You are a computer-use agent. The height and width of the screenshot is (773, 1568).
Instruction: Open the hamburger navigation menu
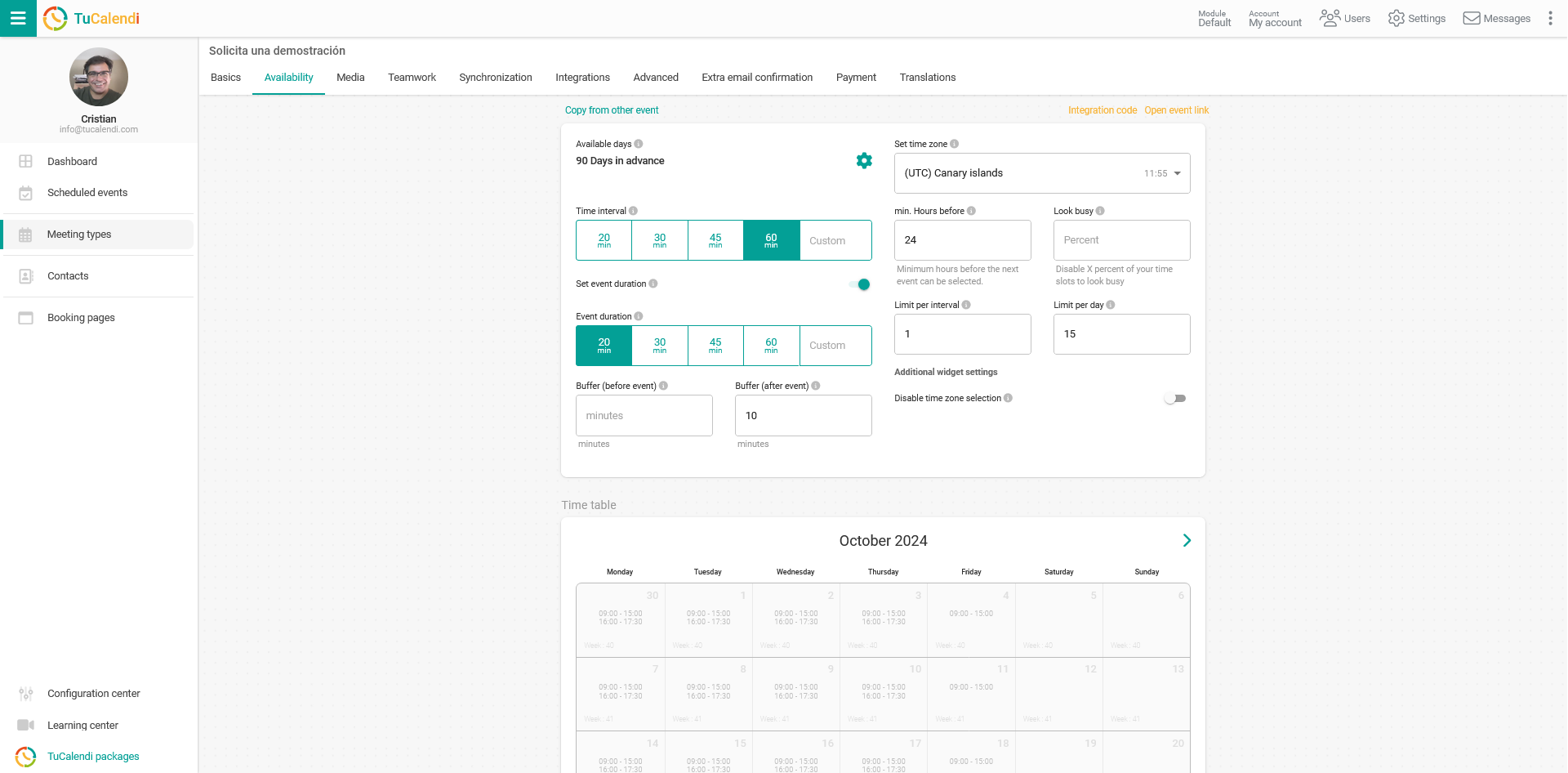(18, 18)
